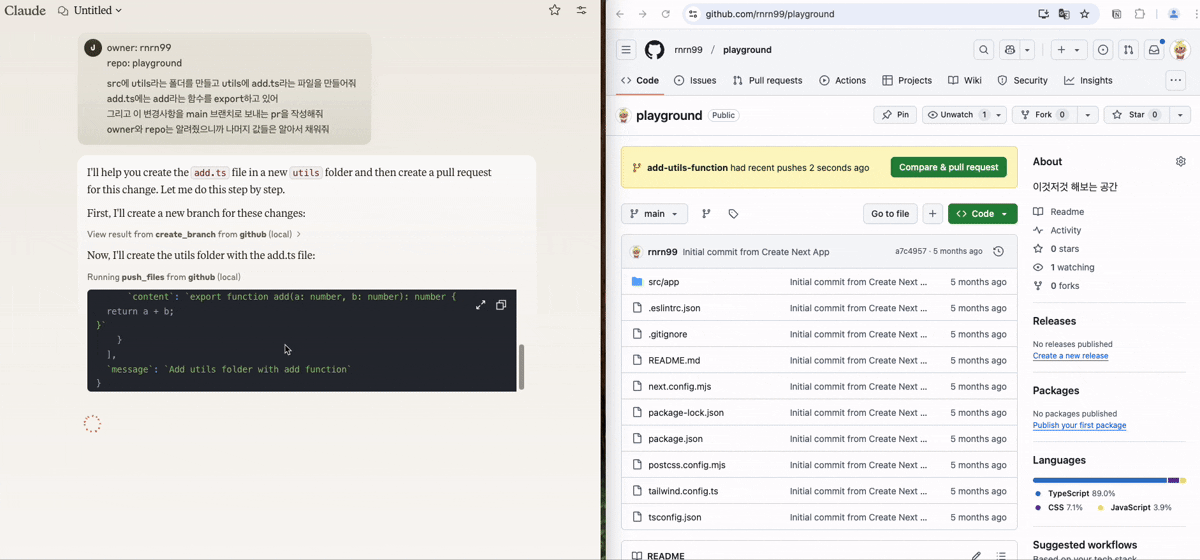
Task: Star the Claude conversation
Action: (555, 10)
